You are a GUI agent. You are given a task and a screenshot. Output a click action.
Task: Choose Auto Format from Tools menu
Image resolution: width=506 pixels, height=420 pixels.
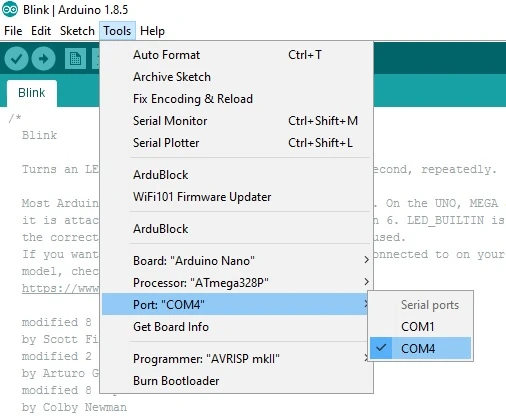point(237,55)
